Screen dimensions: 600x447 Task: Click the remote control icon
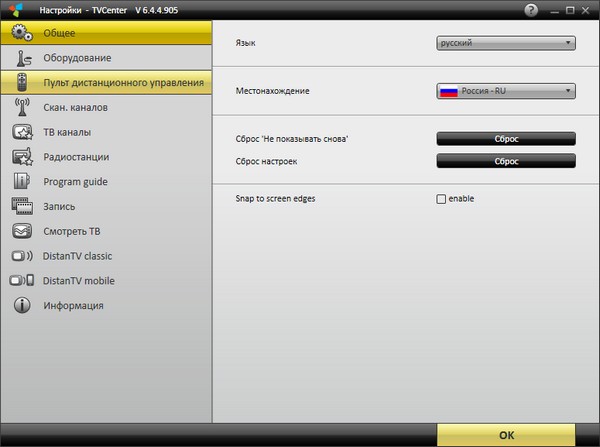[x=22, y=82]
